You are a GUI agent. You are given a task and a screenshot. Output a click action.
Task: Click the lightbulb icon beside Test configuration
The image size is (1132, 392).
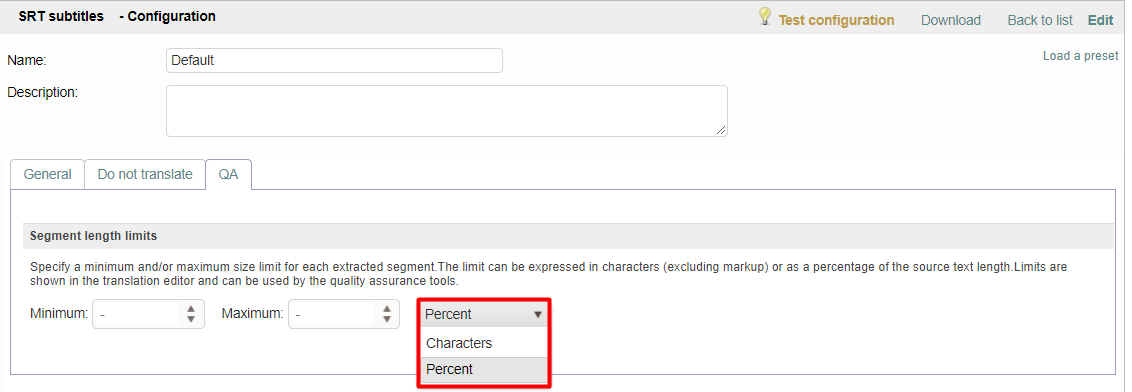click(x=765, y=17)
